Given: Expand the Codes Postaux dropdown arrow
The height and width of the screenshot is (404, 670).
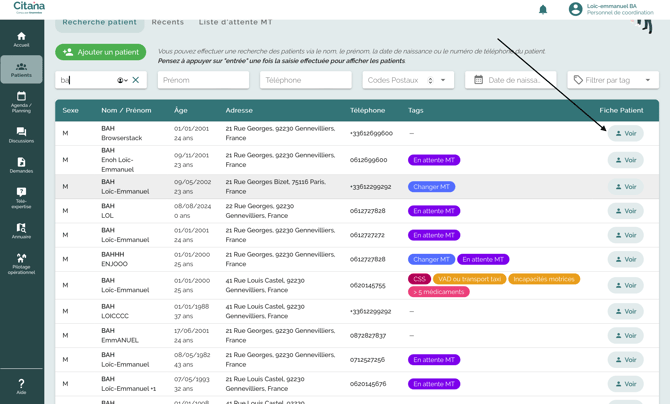Looking at the screenshot, I should point(443,80).
